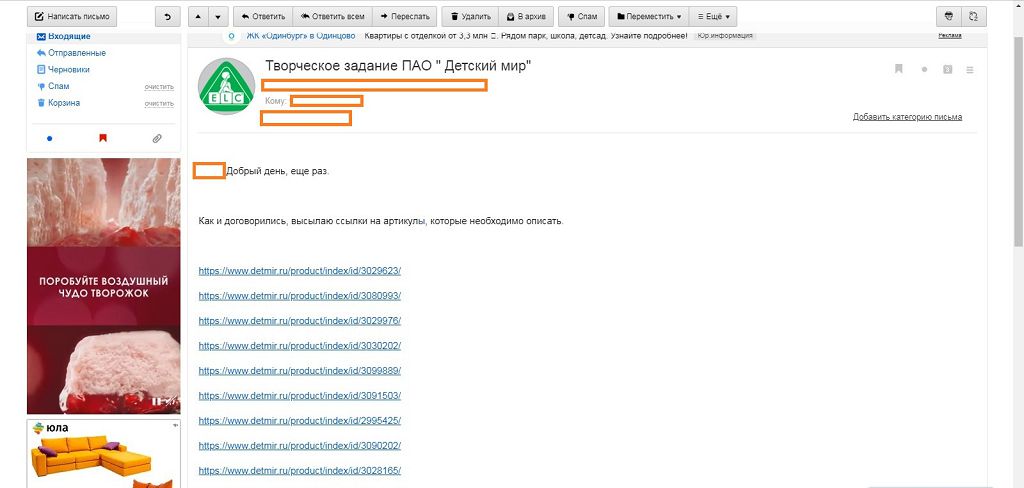Open link ending with id/2995425/
Image resolution: width=1024 pixels, height=488 pixels.
point(300,421)
